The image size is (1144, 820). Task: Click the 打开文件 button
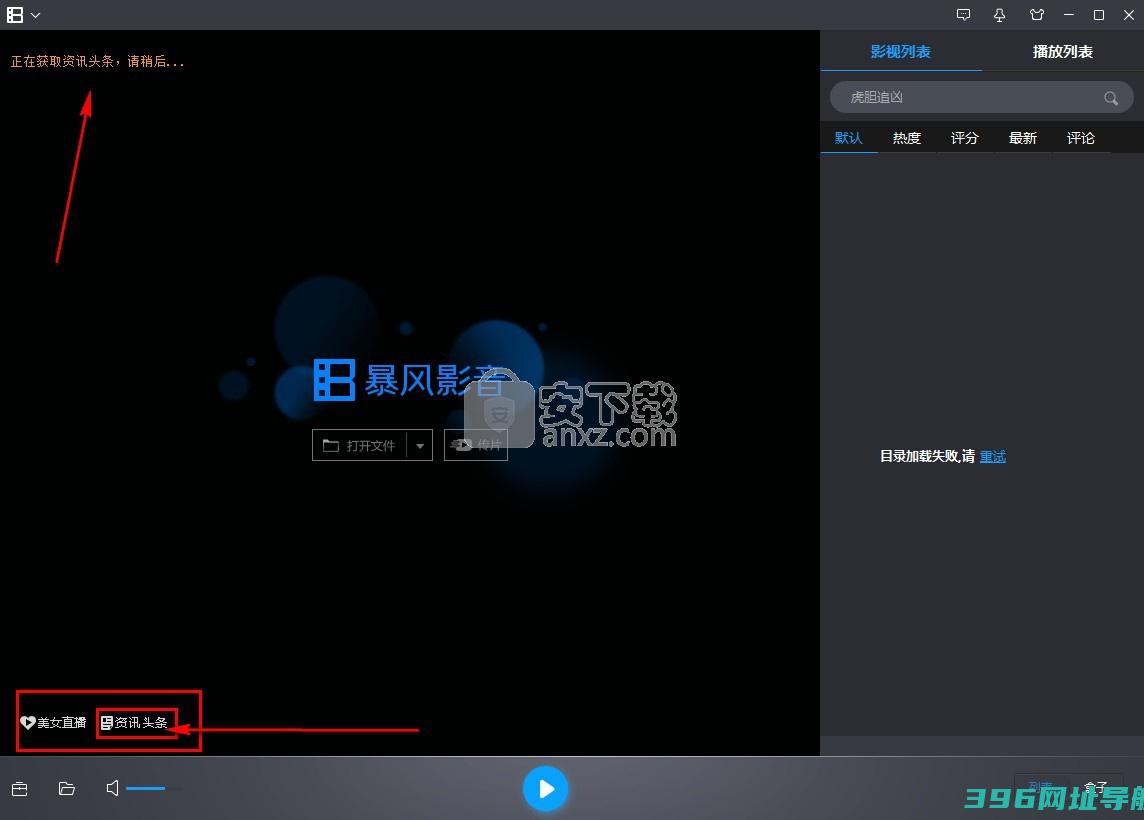click(x=360, y=445)
